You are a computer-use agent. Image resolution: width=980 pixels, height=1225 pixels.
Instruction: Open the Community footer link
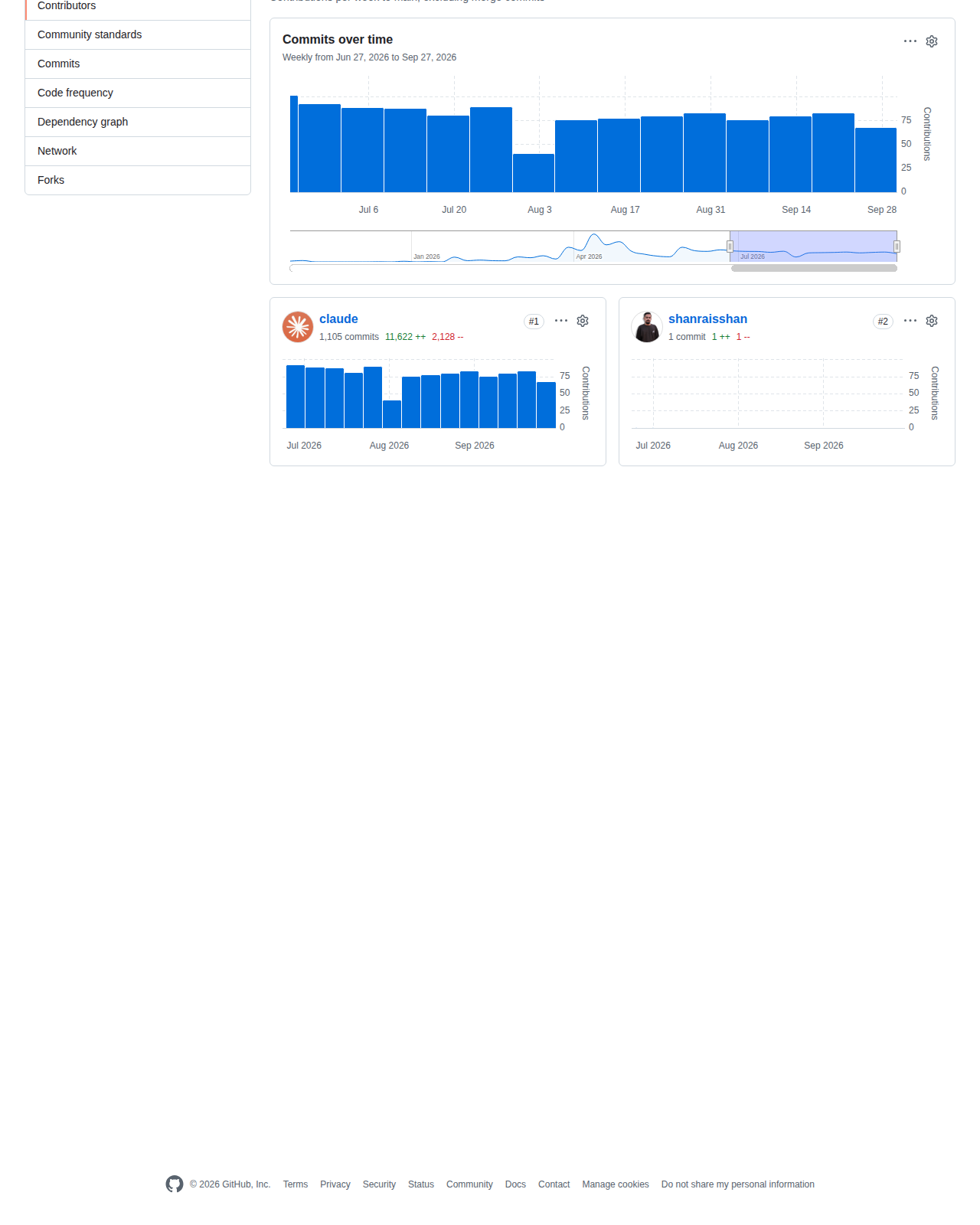point(469,1184)
